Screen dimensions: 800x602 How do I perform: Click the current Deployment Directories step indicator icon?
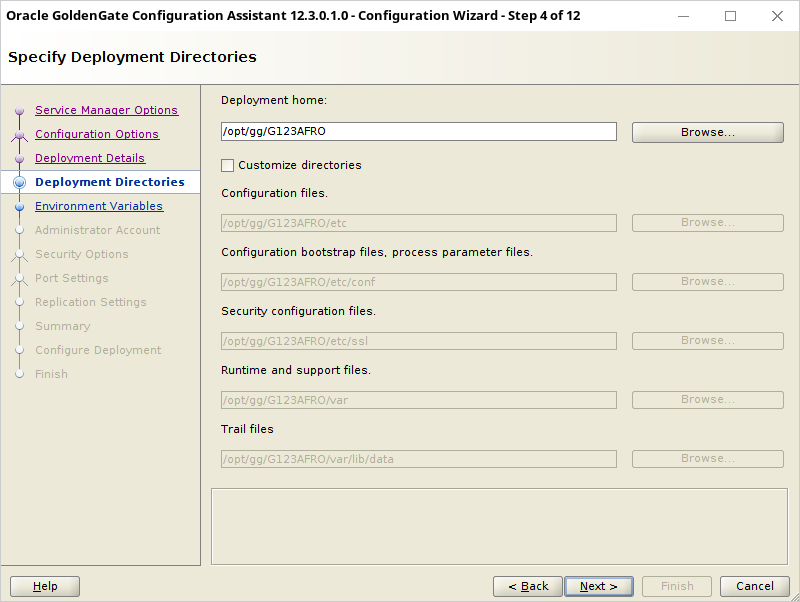coord(19,182)
